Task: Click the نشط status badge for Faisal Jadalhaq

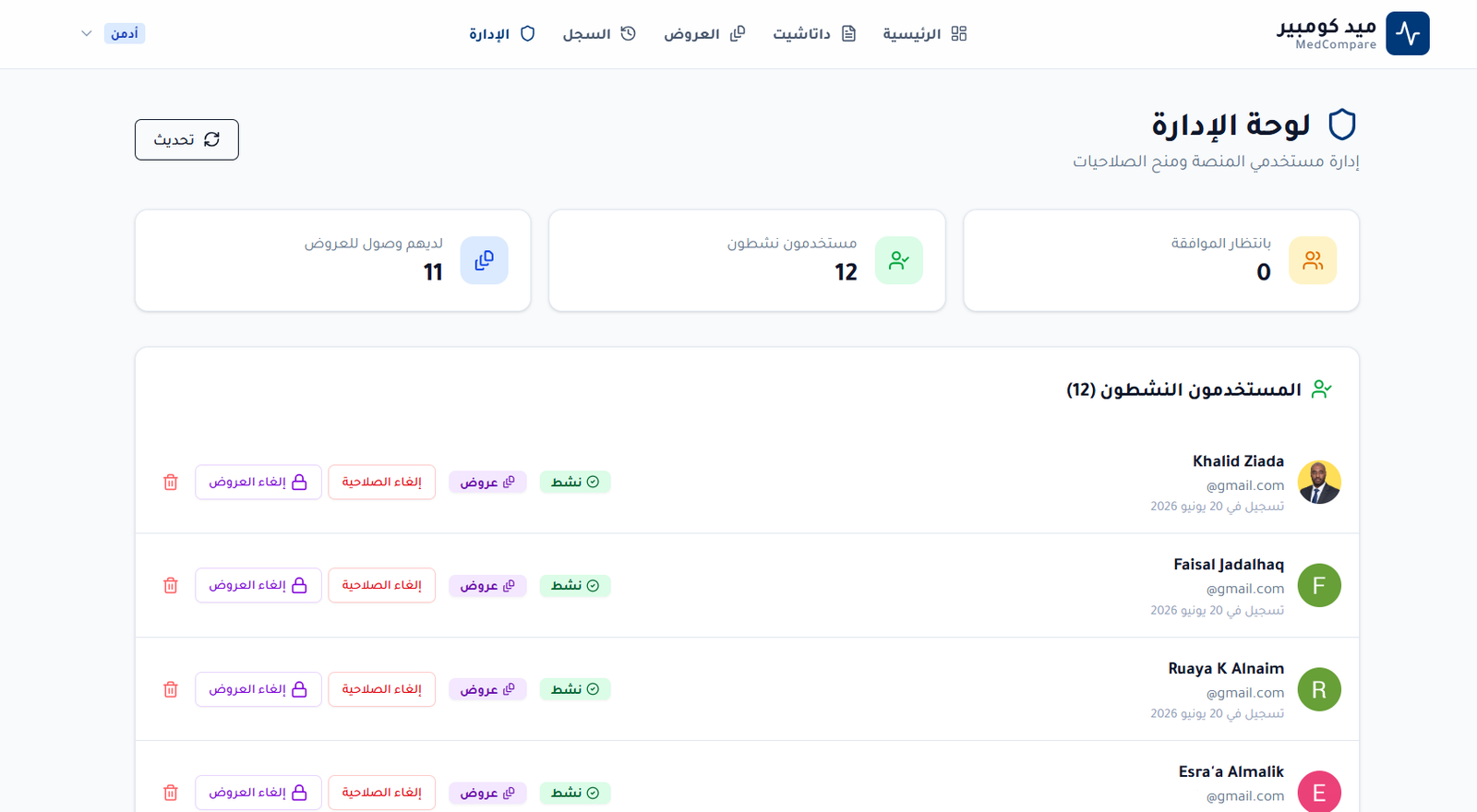Action: (575, 585)
